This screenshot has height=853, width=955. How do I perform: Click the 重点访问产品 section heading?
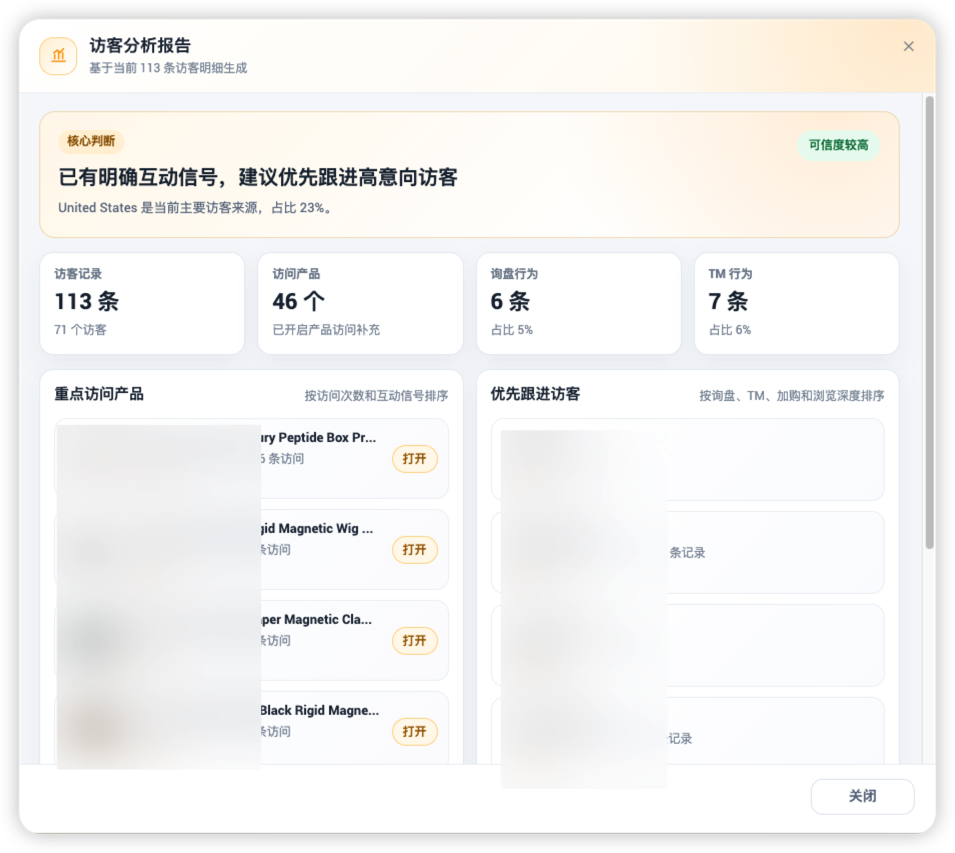pyautogui.click(x=99, y=394)
